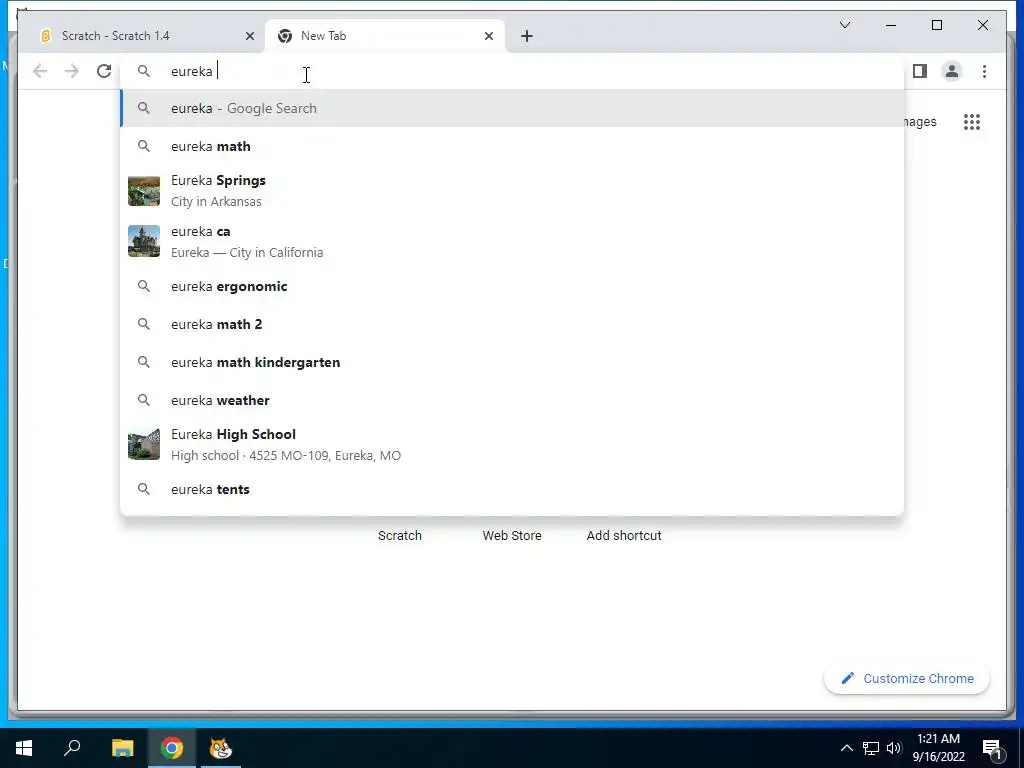Show hidden system tray icons
Viewport: 1024px width, 768px height.
coord(846,748)
